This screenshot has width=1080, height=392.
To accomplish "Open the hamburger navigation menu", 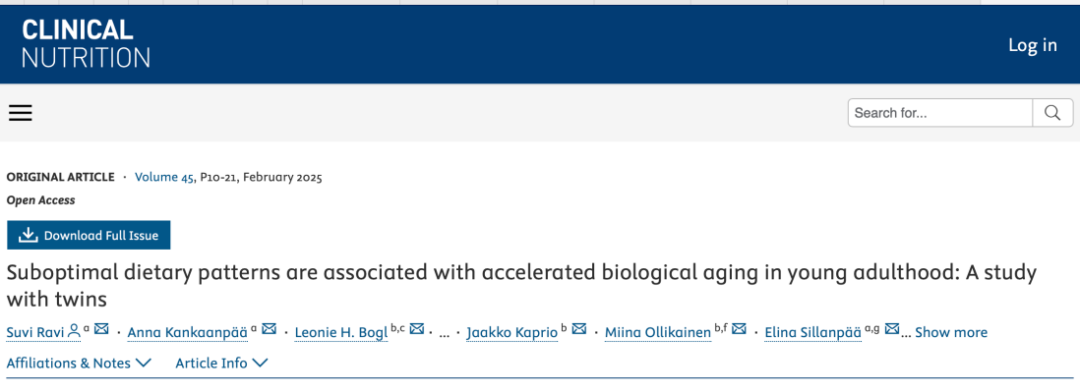I will coord(21,113).
